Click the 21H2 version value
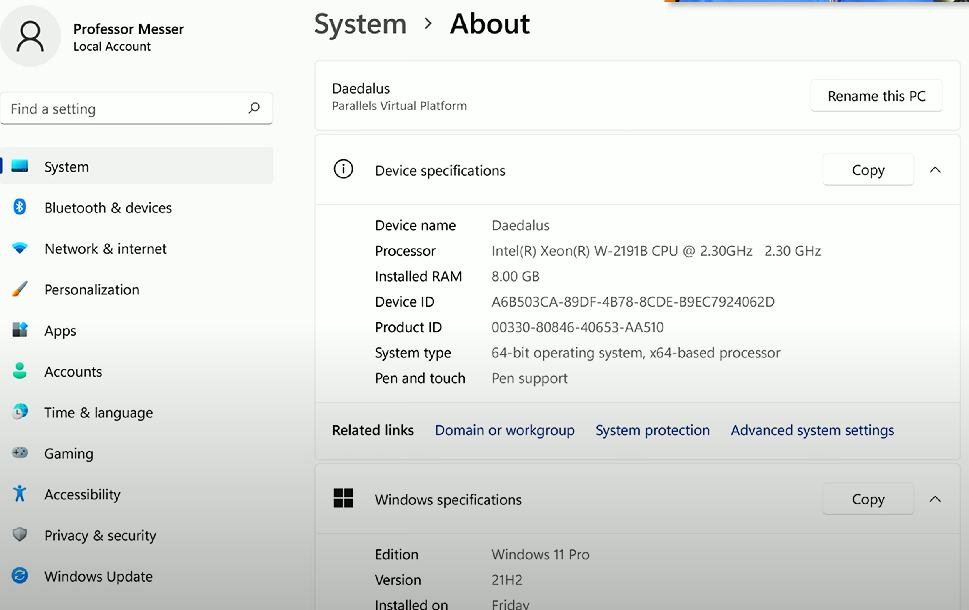 (507, 580)
